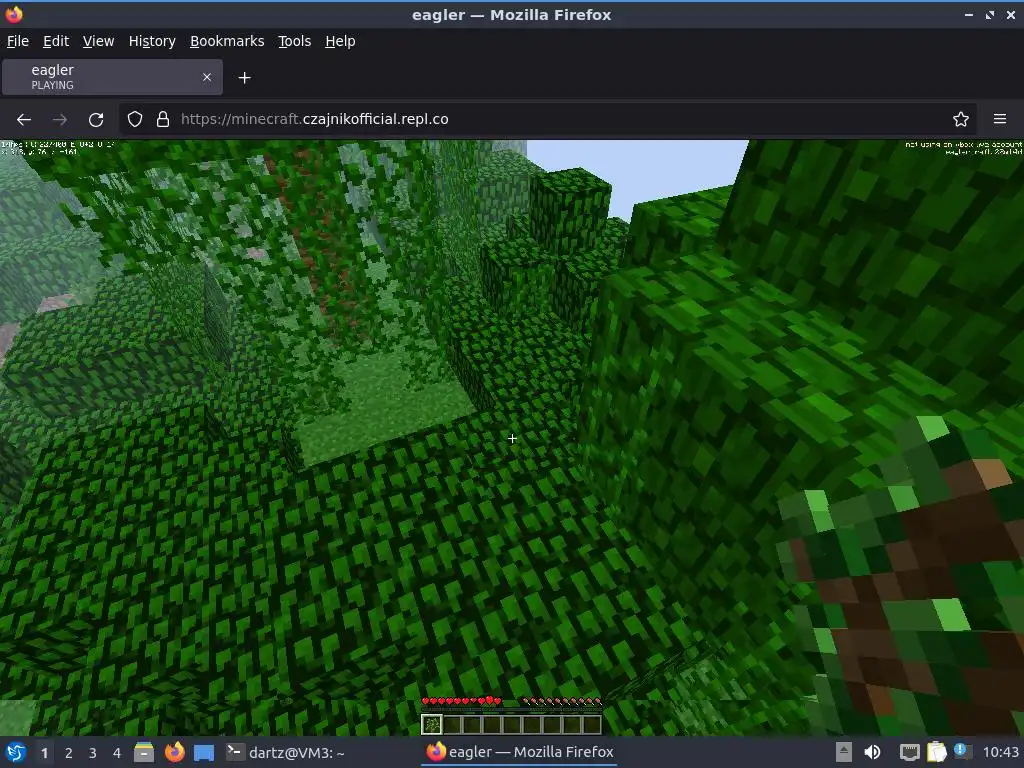Bookmark this page with star icon
The image size is (1024, 768).
(x=961, y=120)
